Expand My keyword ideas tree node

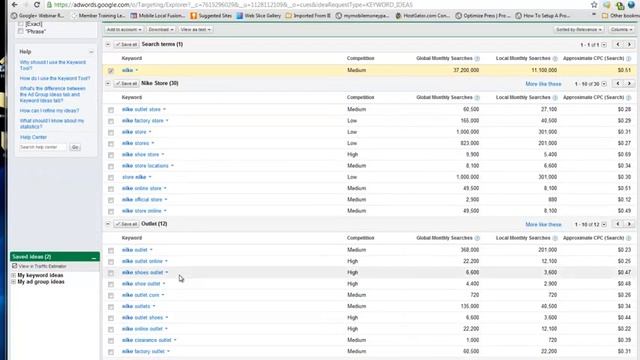(13, 276)
